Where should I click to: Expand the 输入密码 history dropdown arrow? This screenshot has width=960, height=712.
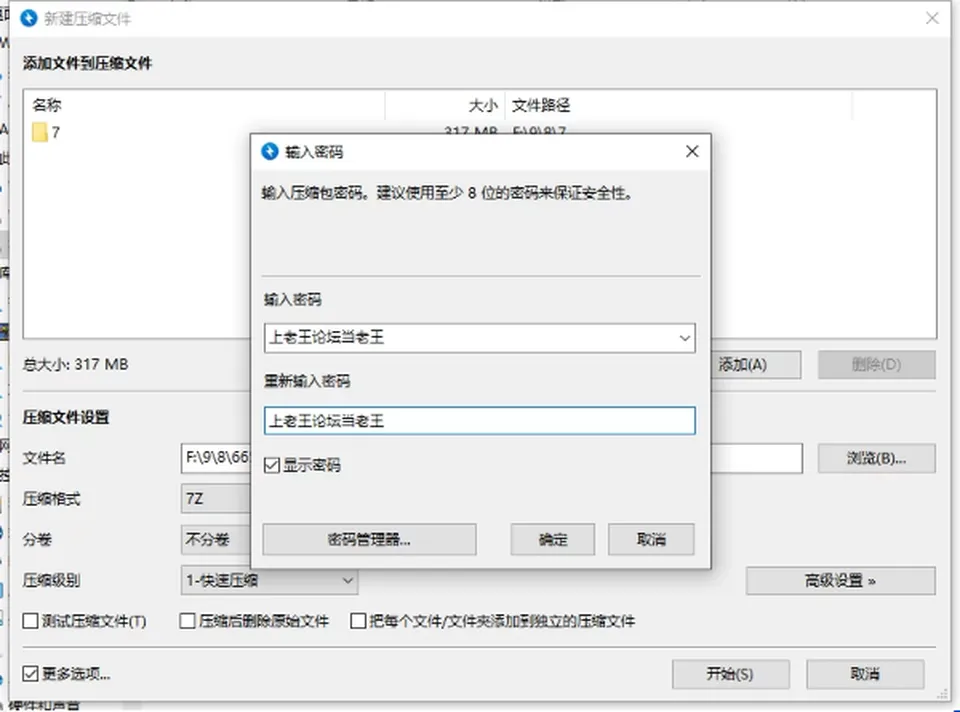pos(684,338)
